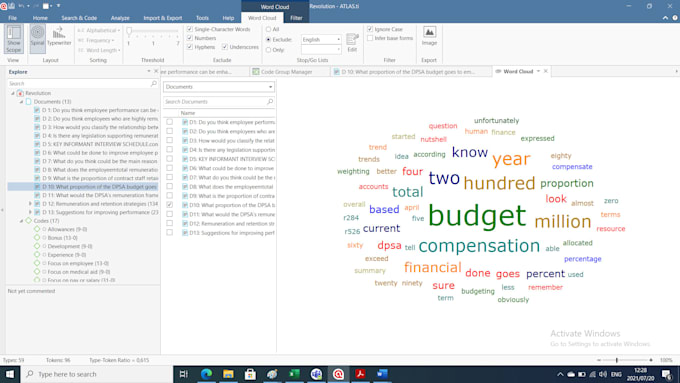Switch to the Code Group Manager tab

pyautogui.click(x=287, y=72)
